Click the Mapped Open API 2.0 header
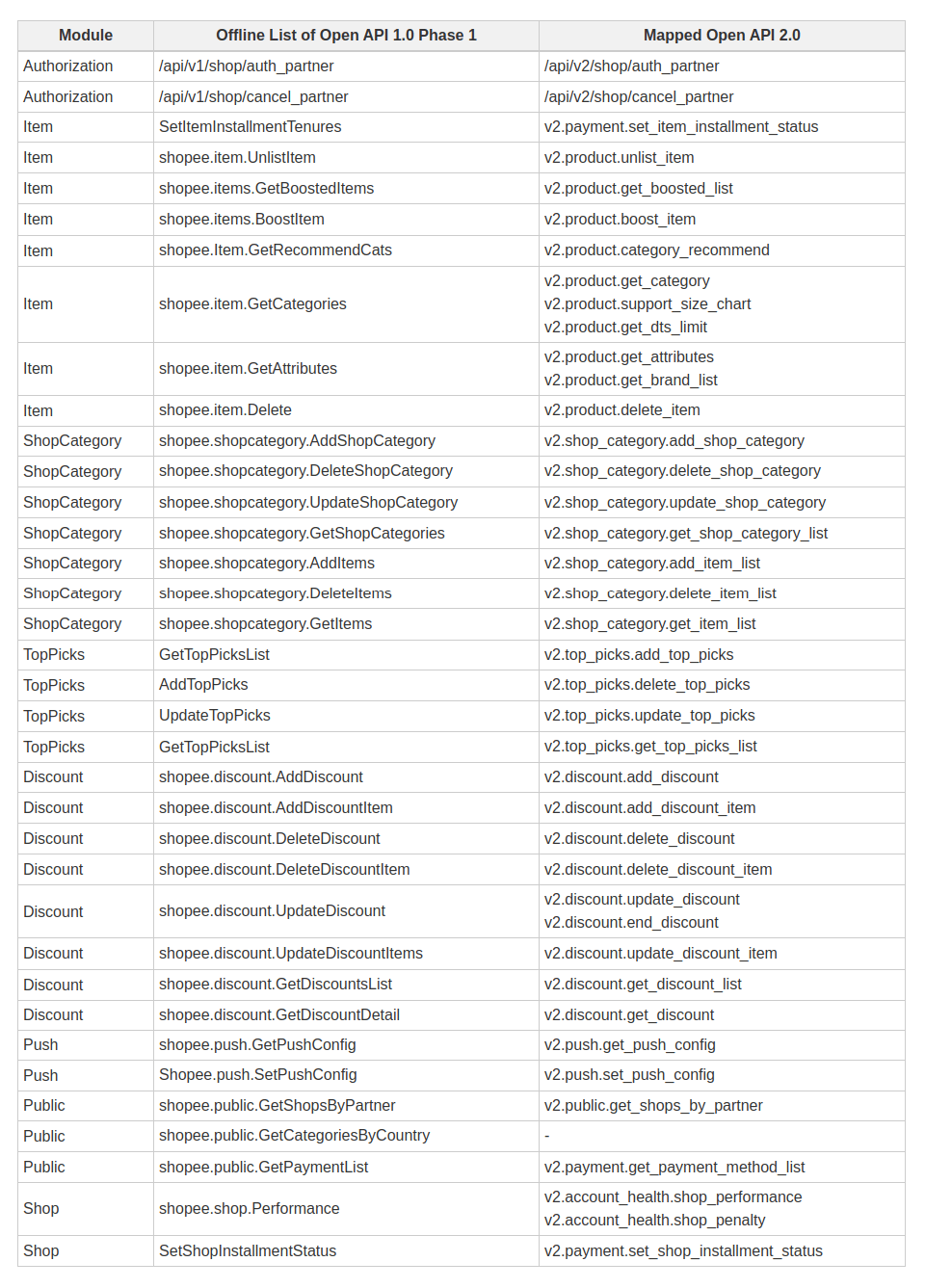The height and width of the screenshot is (1288, 925). coord(722,36)
